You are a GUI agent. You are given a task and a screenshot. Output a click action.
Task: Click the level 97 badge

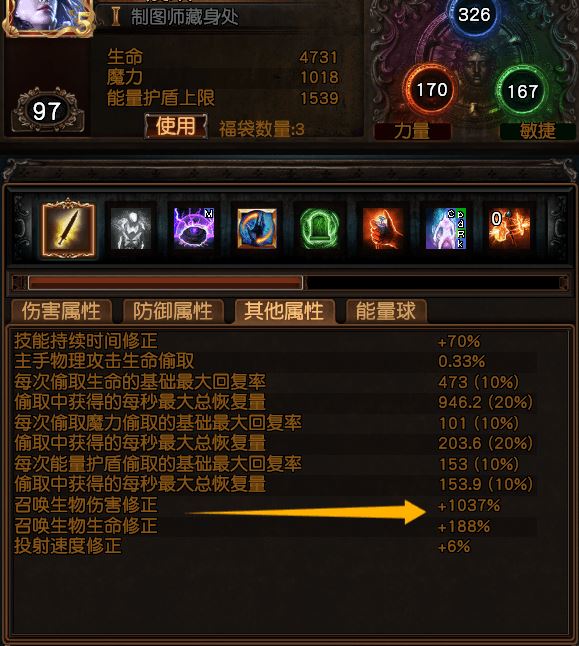(x=47, y=111)
